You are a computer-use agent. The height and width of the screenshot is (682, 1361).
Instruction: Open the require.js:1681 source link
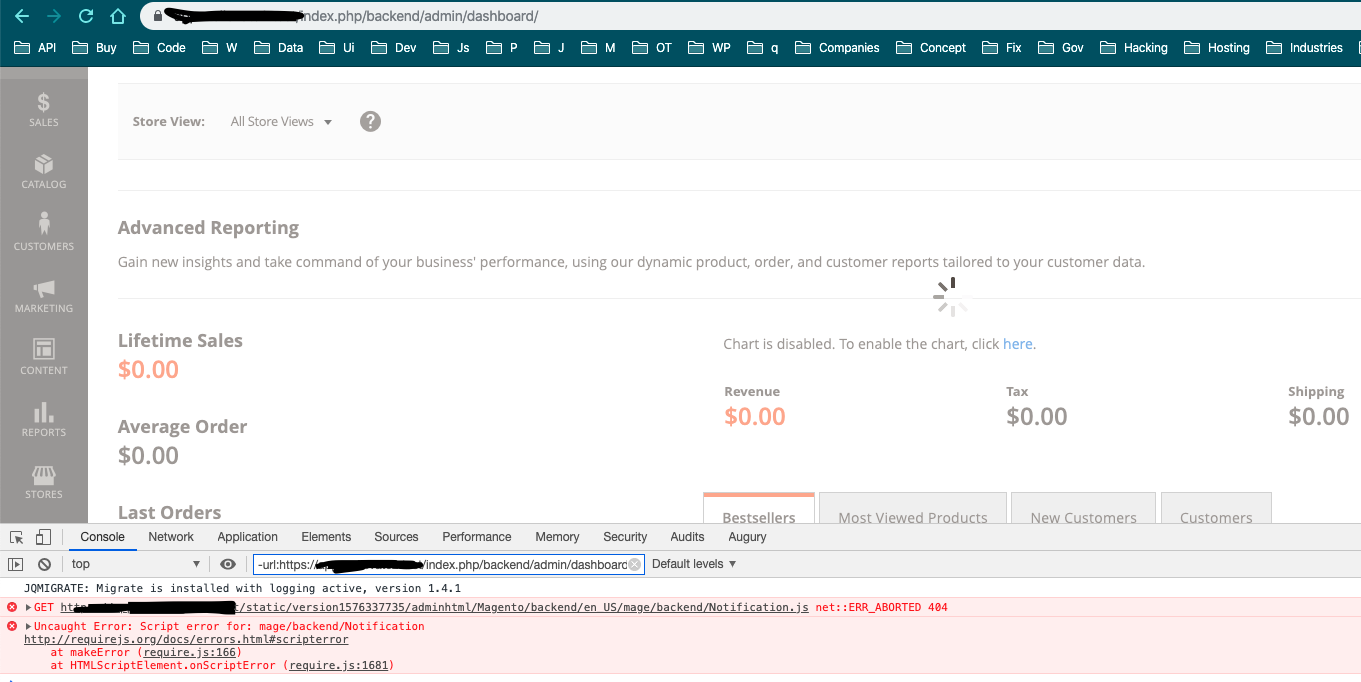click(x=340, y=665)
